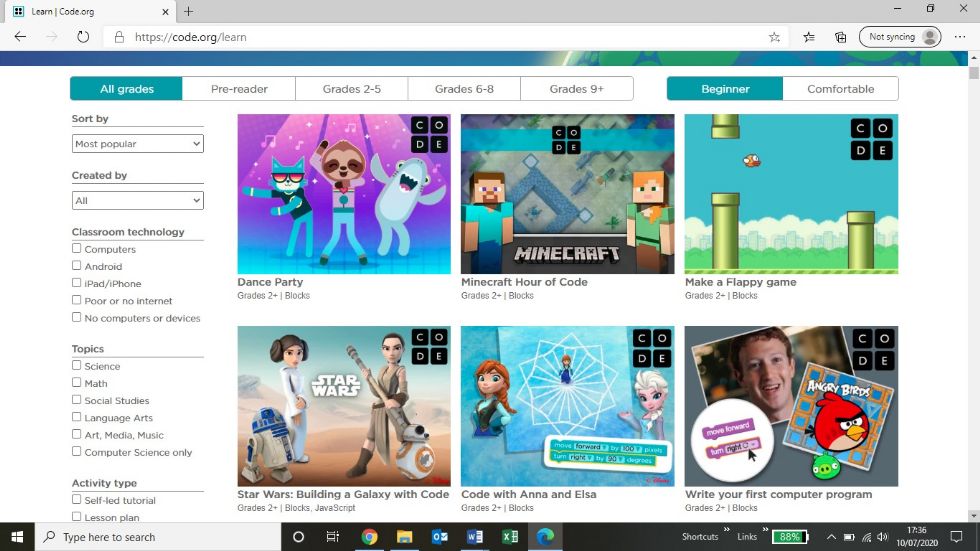Screen dimensions: 980x551
Task: View site info via padlock icon
Action: (x=119, y=37)
